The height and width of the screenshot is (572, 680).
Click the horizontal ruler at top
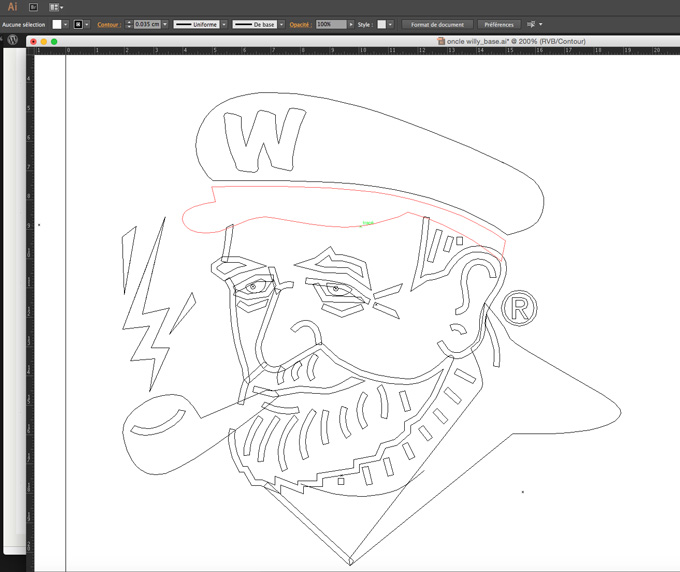(x=356, y=51)
